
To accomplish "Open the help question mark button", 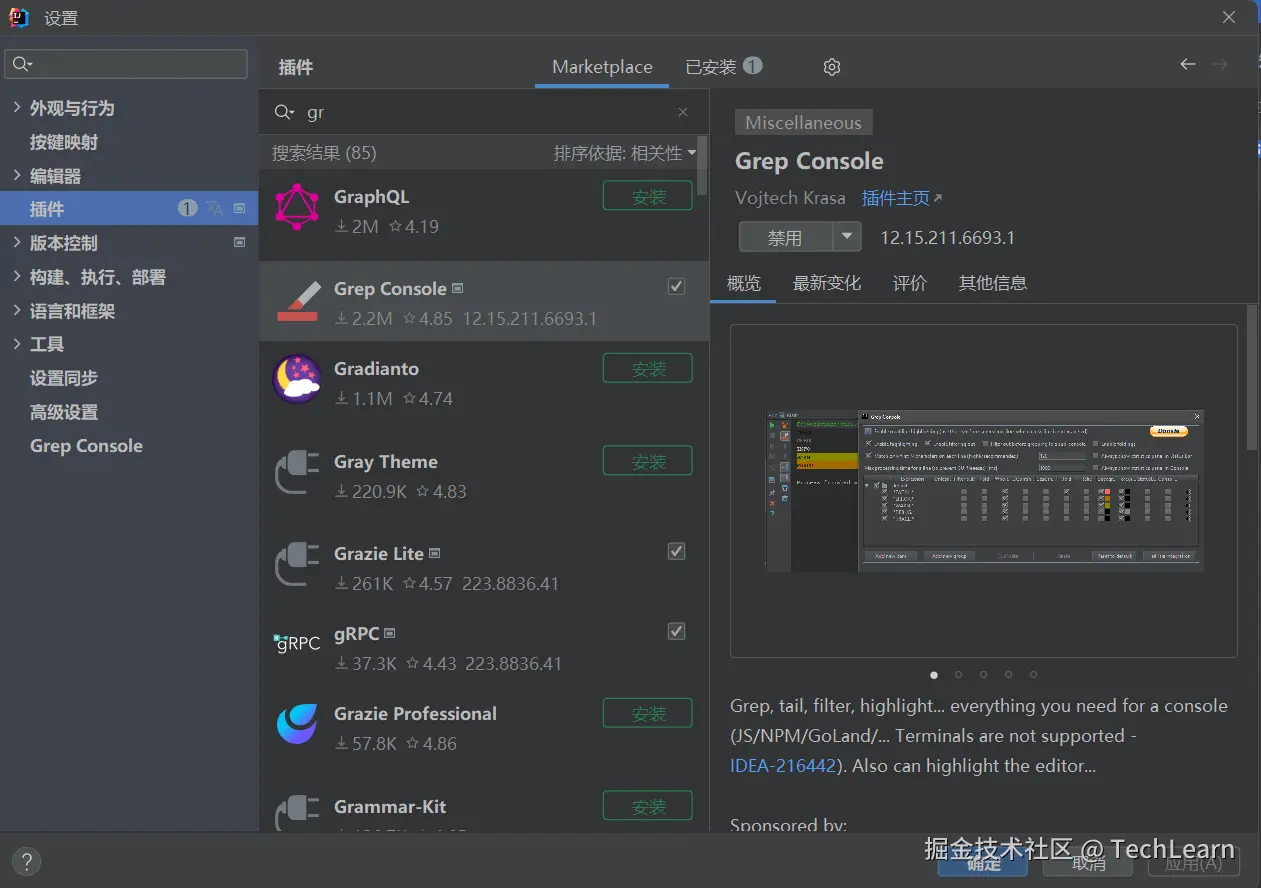I will pos(26,861).
